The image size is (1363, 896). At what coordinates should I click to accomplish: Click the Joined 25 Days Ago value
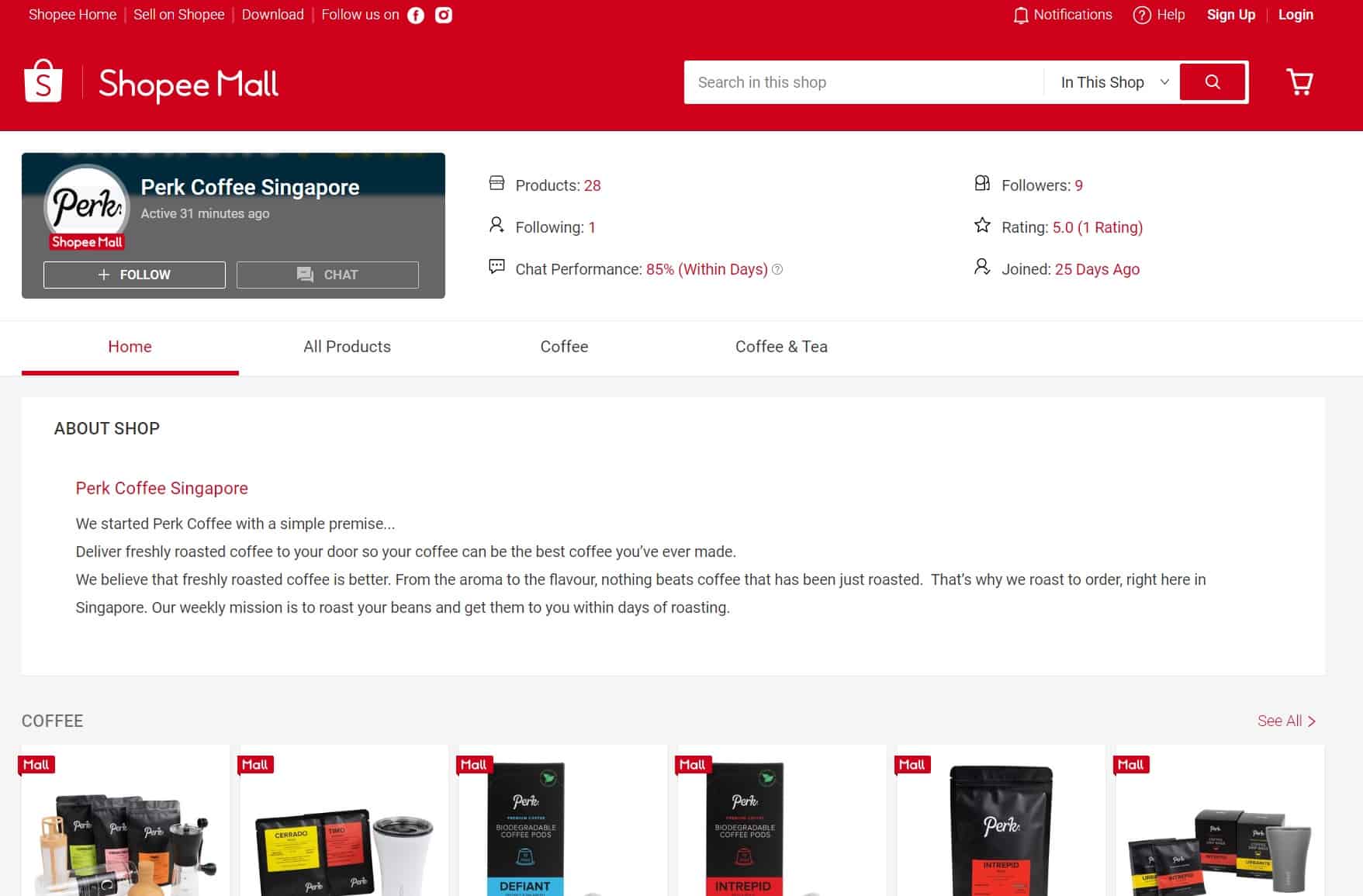1097,269
